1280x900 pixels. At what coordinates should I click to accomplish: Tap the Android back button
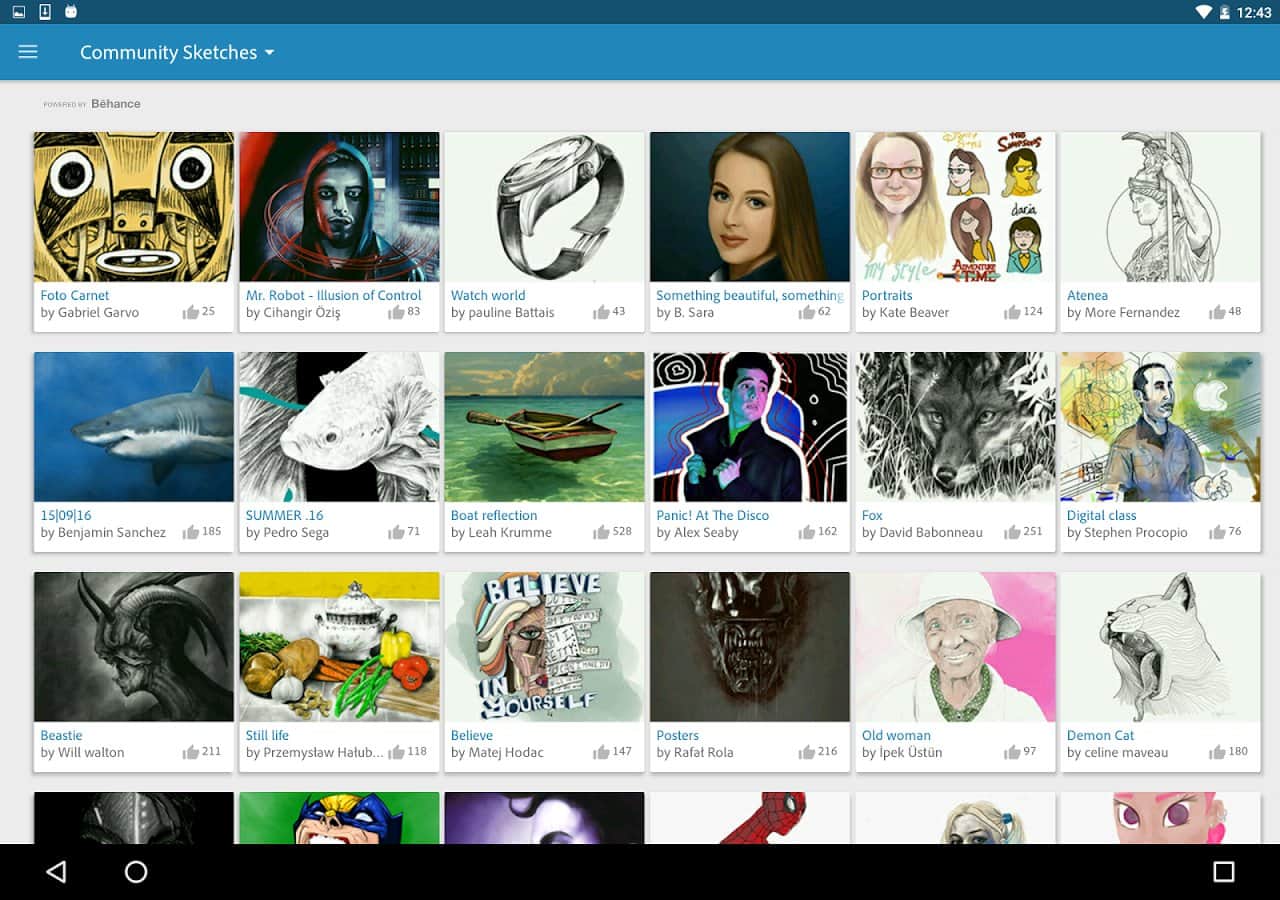[56, 872]
